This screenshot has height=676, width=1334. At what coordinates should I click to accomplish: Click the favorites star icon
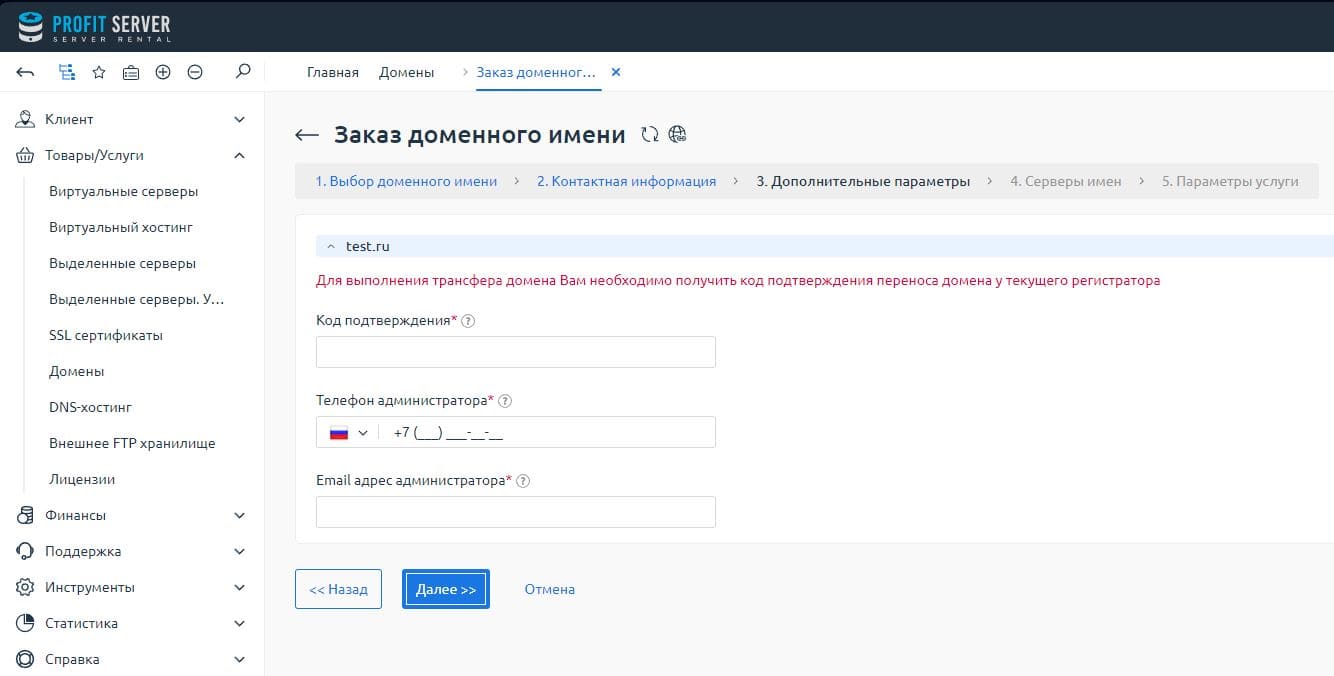coord(99,72)
